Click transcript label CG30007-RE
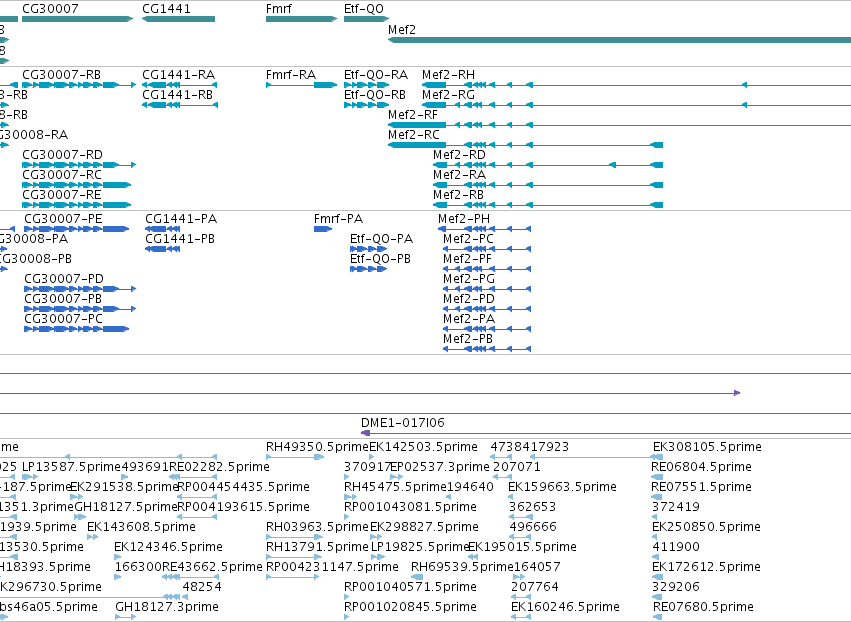Screen dimensions: 851x622 (61, 195)
